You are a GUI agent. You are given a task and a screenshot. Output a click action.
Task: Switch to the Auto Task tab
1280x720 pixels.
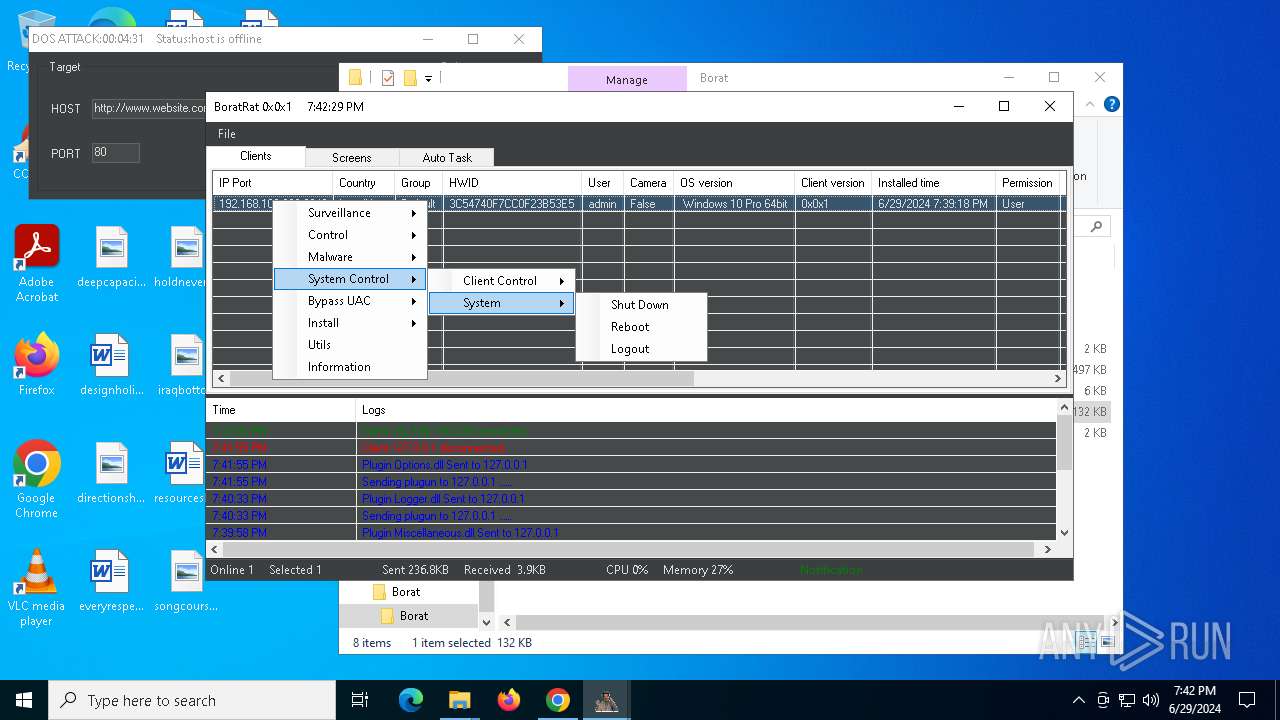coord(446,158)
